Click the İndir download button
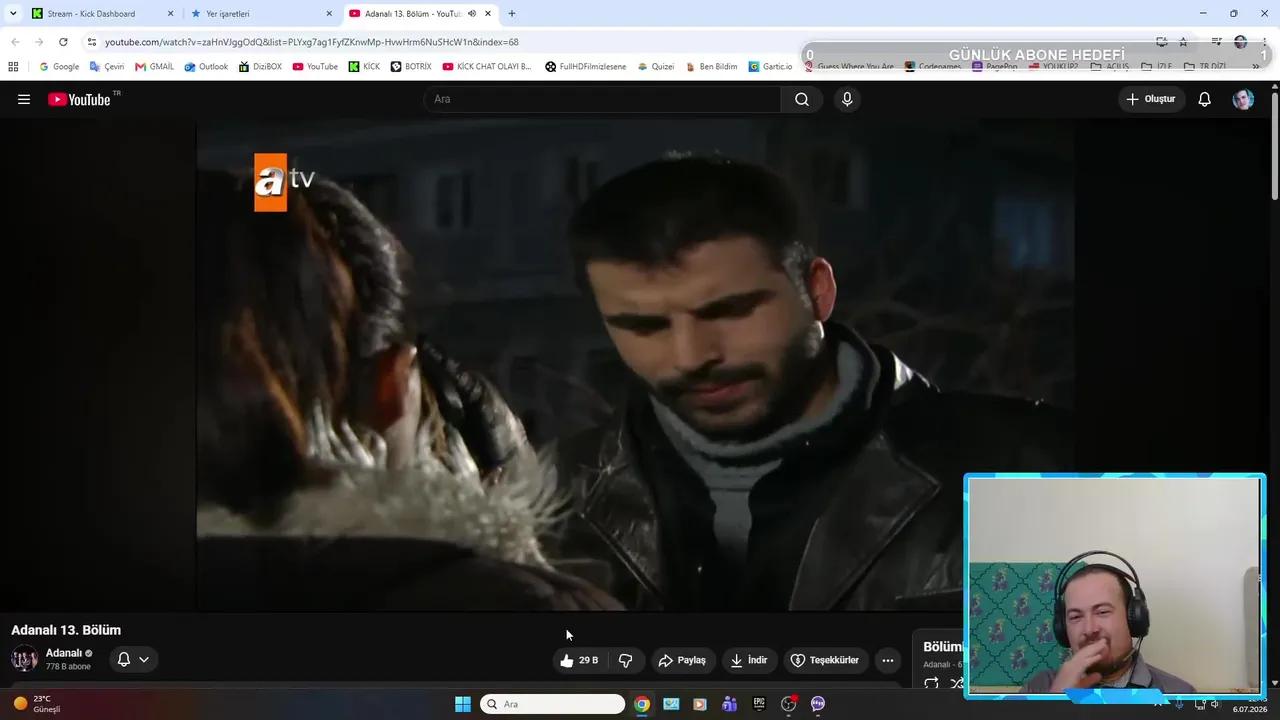 pos(749,660)
